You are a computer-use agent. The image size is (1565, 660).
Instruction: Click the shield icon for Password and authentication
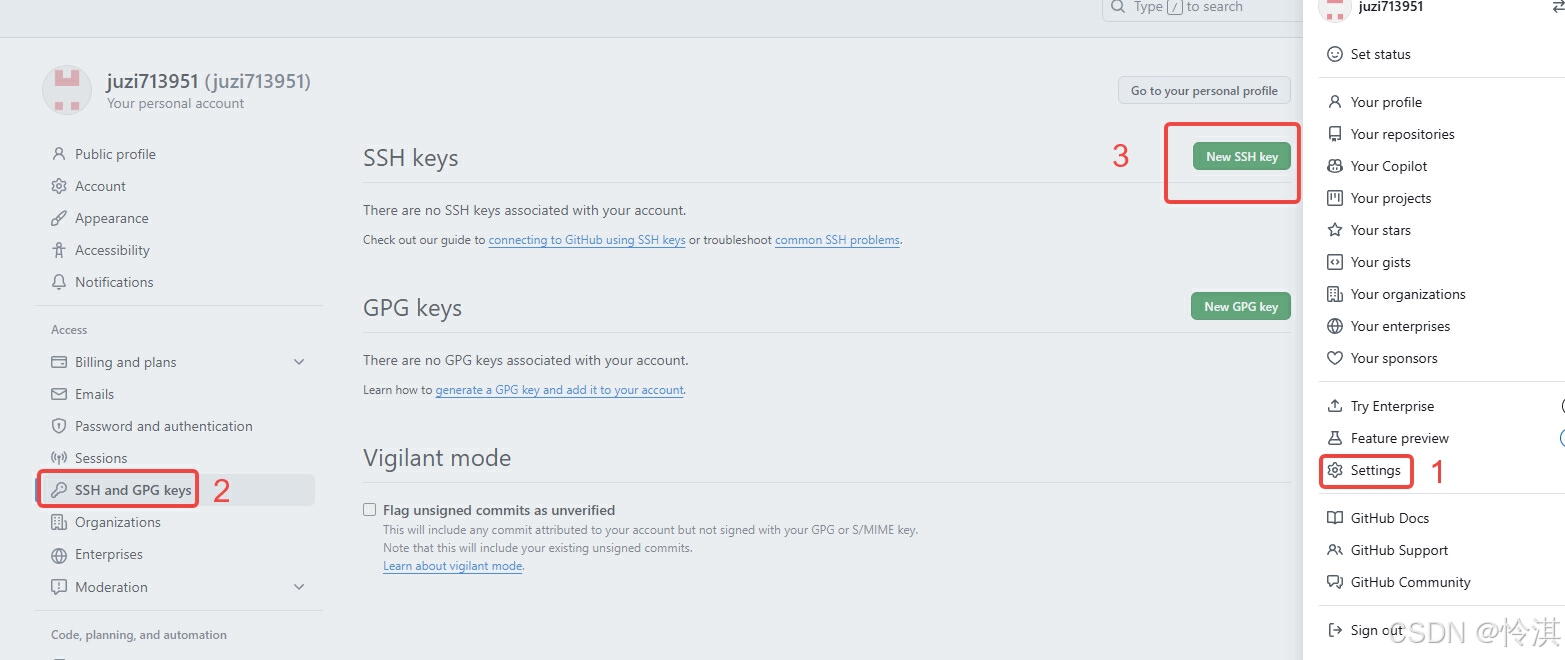coord(59,426)
